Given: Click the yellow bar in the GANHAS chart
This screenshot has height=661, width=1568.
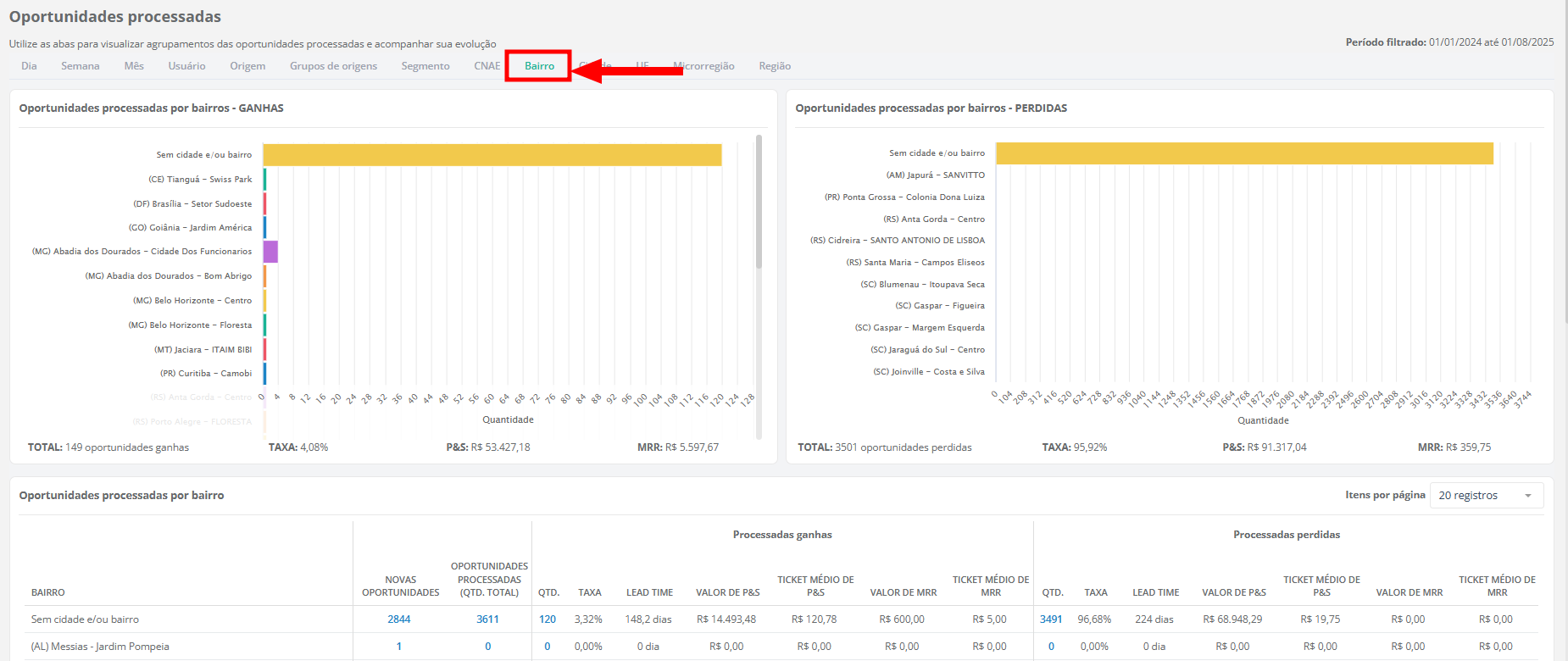Looking at the screenshot, I should [x=492, y=155].
